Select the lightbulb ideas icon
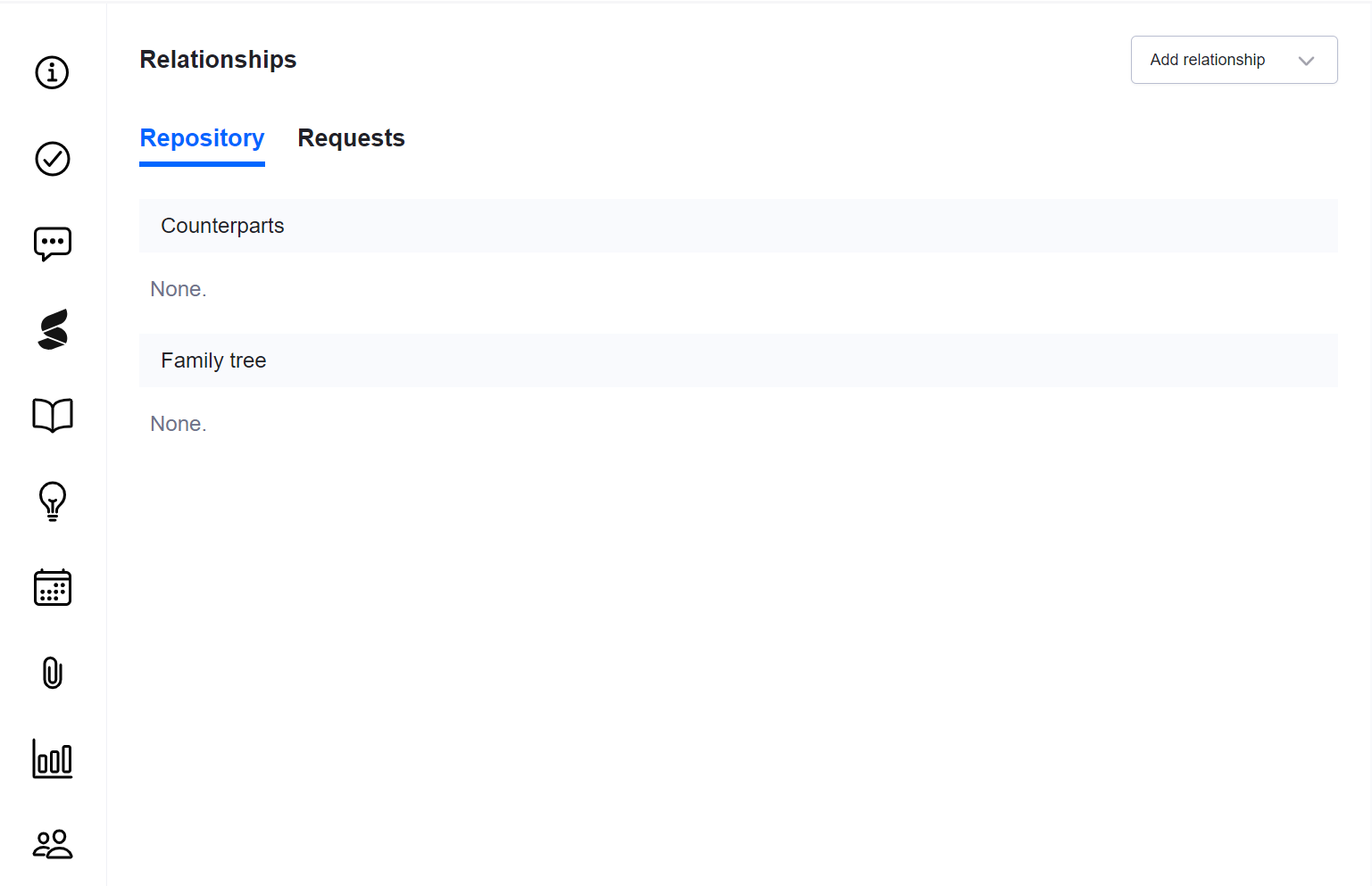 tap(52, 501)
